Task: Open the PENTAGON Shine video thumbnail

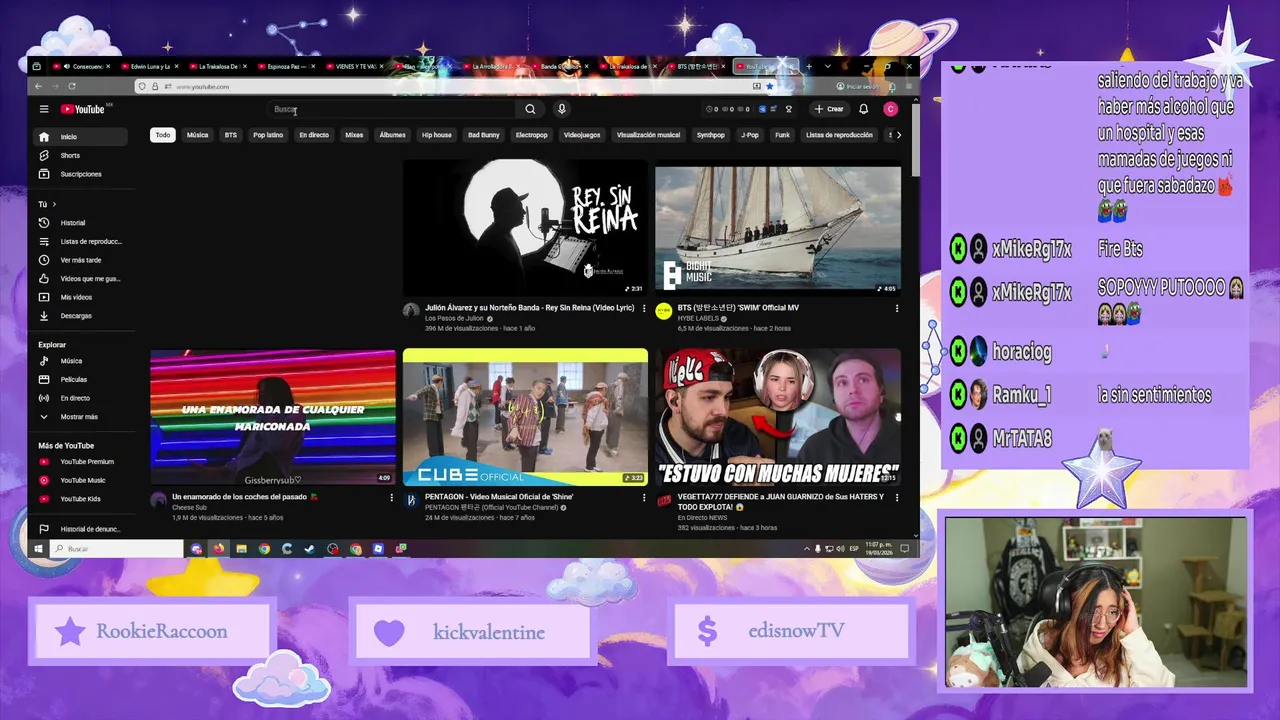Action: [525, 418]
